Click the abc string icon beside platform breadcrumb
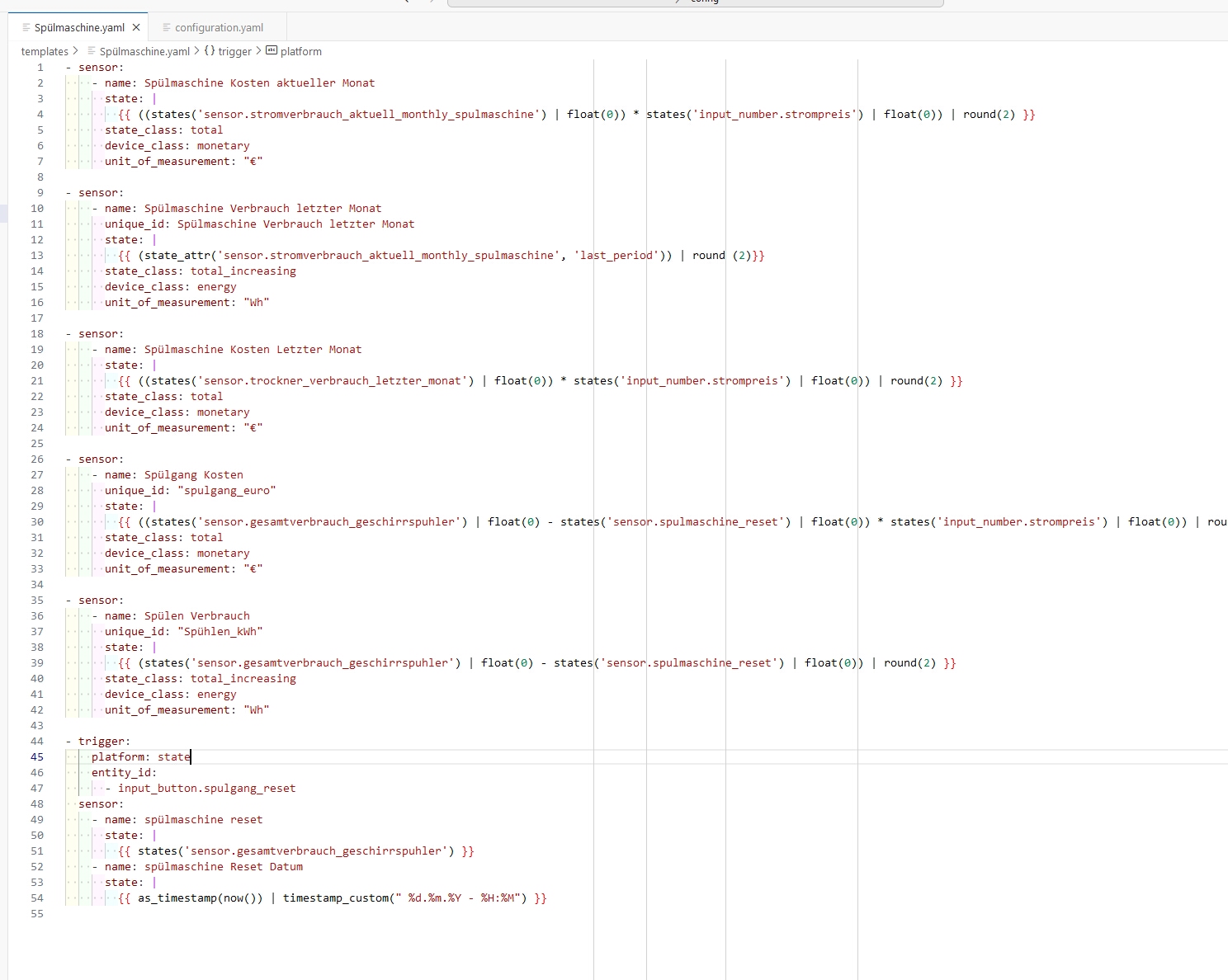The image size is (1228, 980). (272, 51)
